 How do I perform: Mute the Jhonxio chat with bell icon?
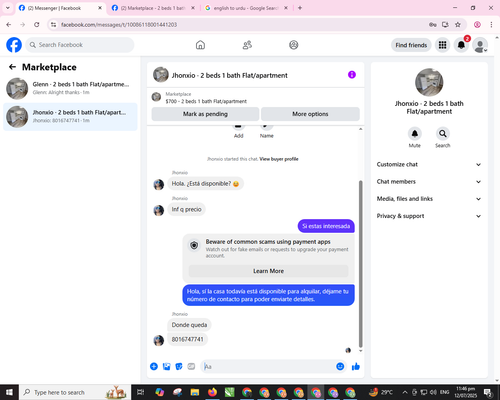click(x=415, y=134)
